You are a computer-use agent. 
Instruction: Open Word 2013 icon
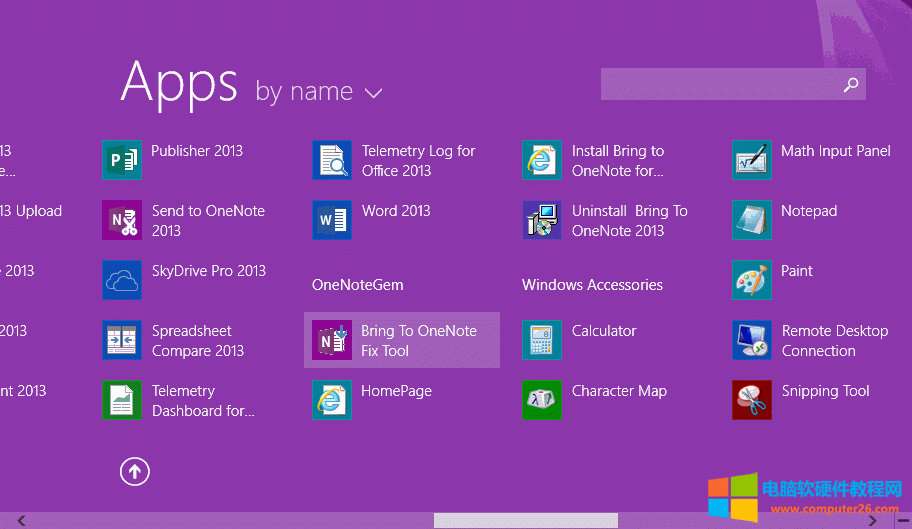click(x=332, y=220)
